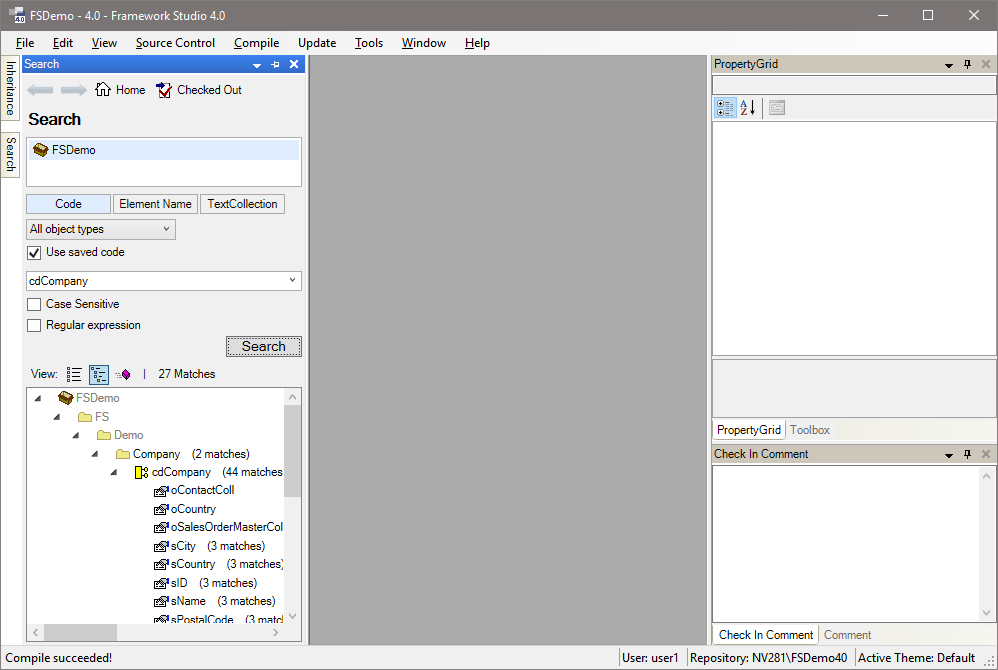Switch to the Toolbox tab
Viewport: 998px width, 670px height.
(x=809, y=430)
